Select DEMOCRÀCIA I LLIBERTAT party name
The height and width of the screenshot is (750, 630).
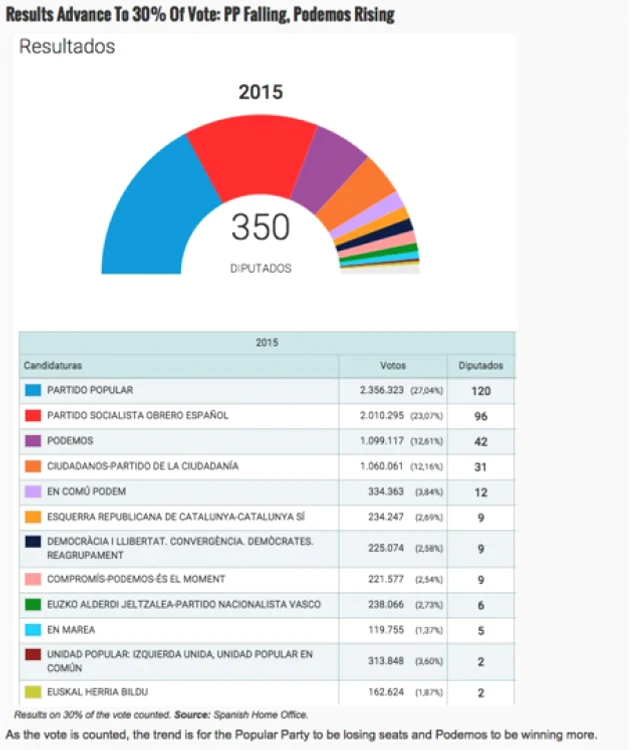click(x=180, y=548)
